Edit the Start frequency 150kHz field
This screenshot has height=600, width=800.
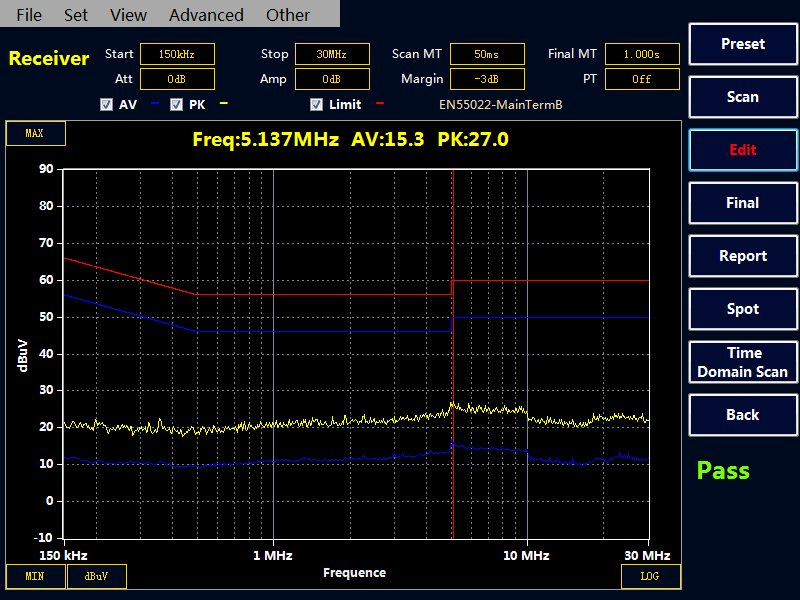point(177,54)
